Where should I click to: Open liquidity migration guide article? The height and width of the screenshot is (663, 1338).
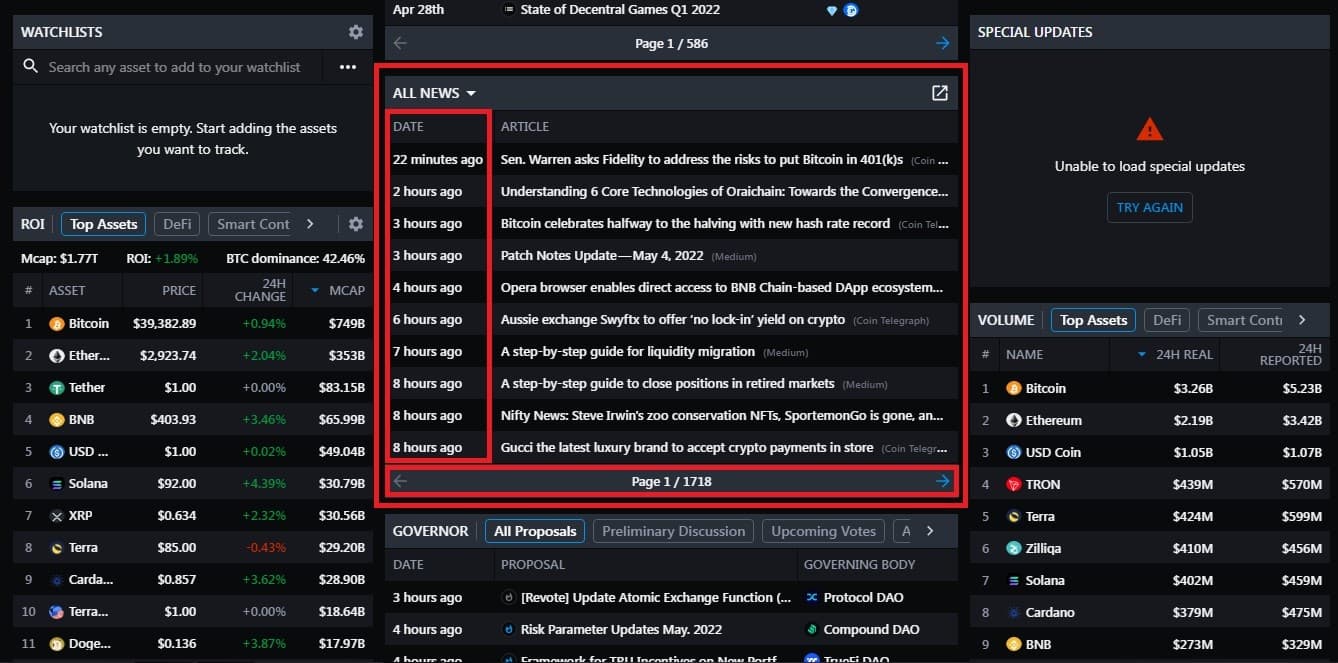tap(627, 351)
